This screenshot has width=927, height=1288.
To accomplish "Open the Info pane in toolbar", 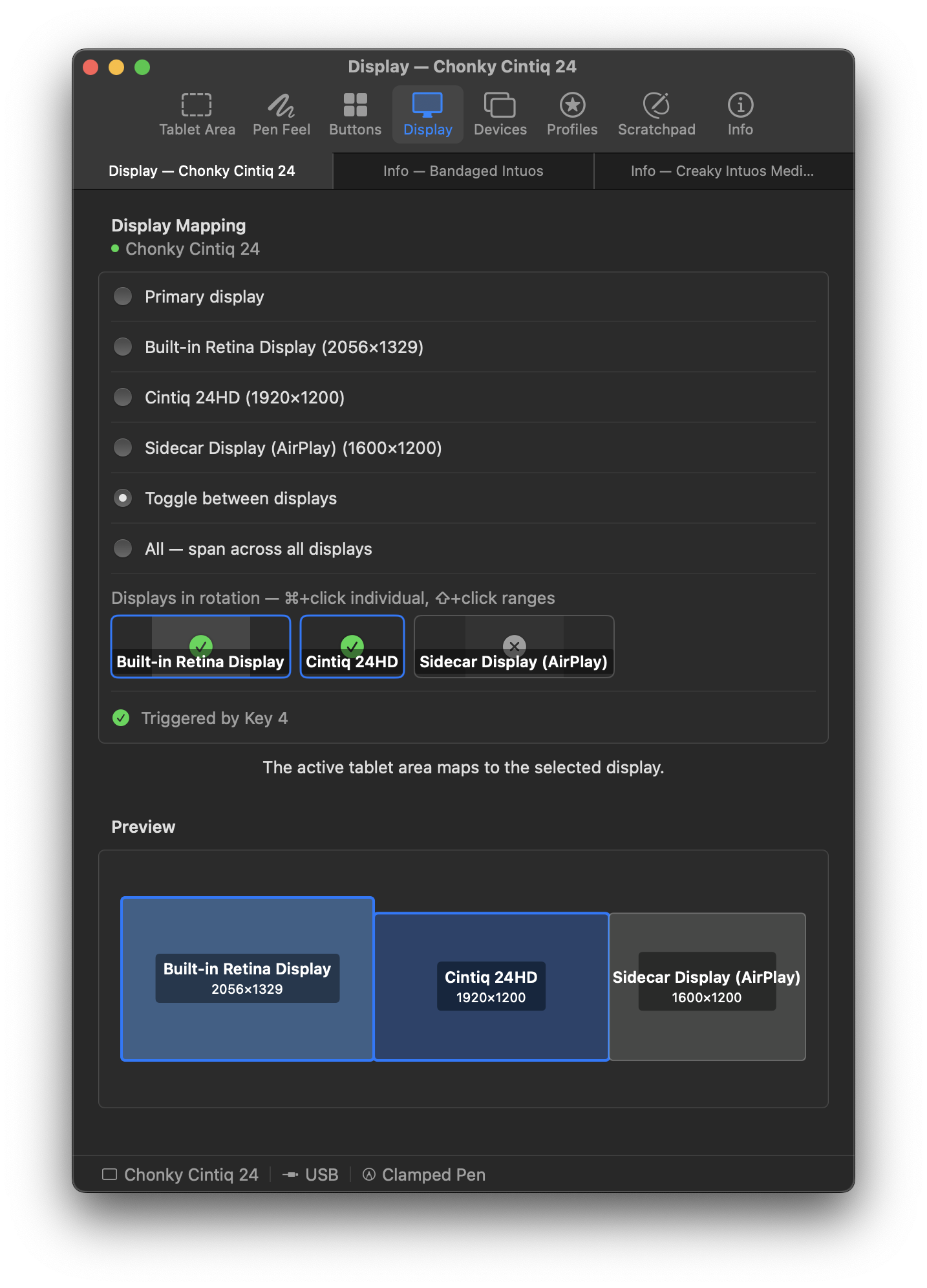I will (x=740, y=114).
